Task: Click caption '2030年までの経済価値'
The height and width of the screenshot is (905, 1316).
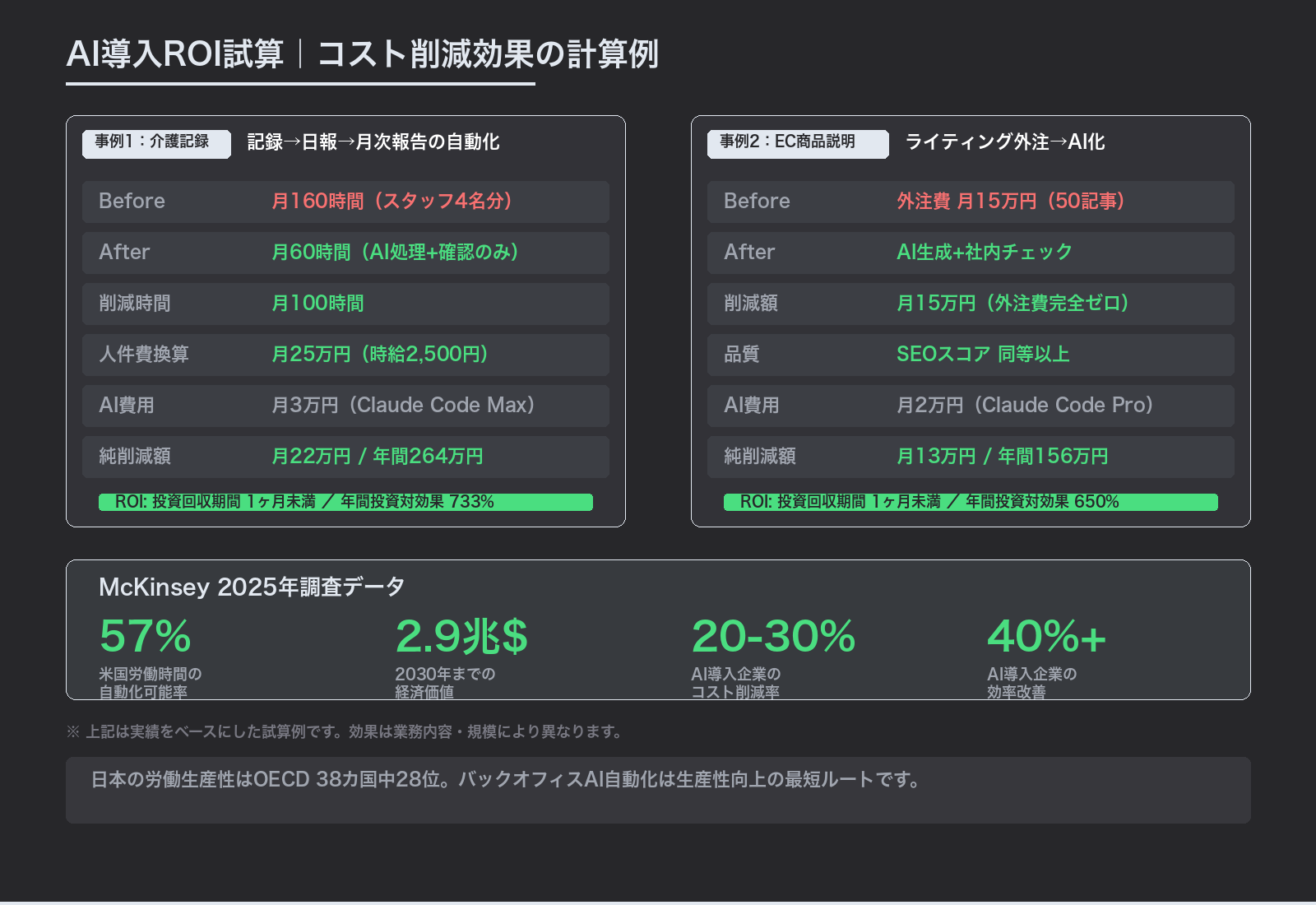Action: pos(445,683)
